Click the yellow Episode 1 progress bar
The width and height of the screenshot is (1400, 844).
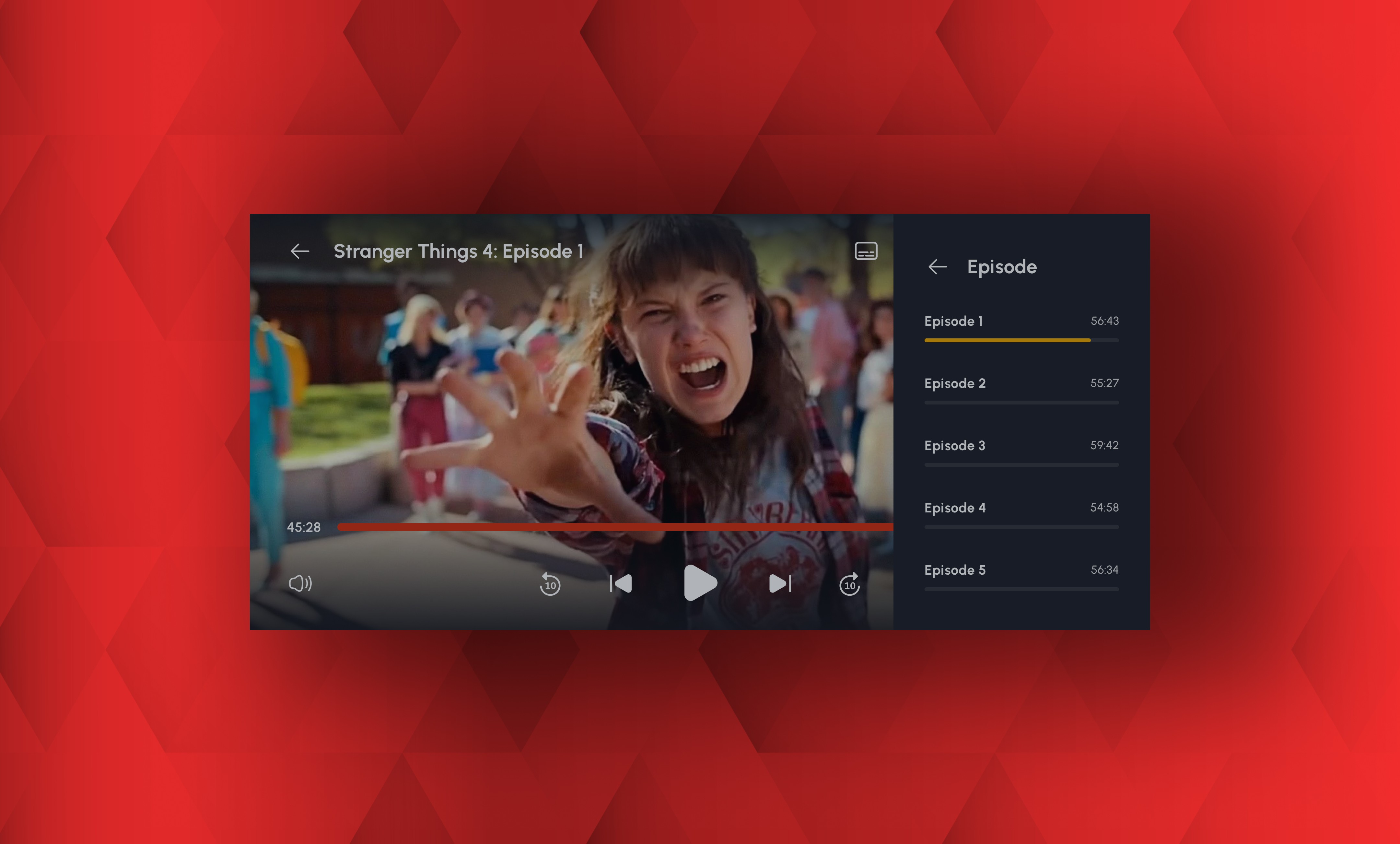(1007, 340)
